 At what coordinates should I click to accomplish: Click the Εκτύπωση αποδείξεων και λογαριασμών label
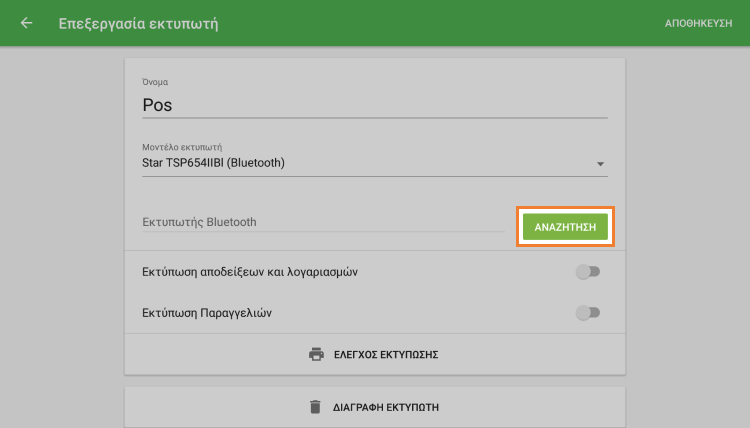(257, 272)
